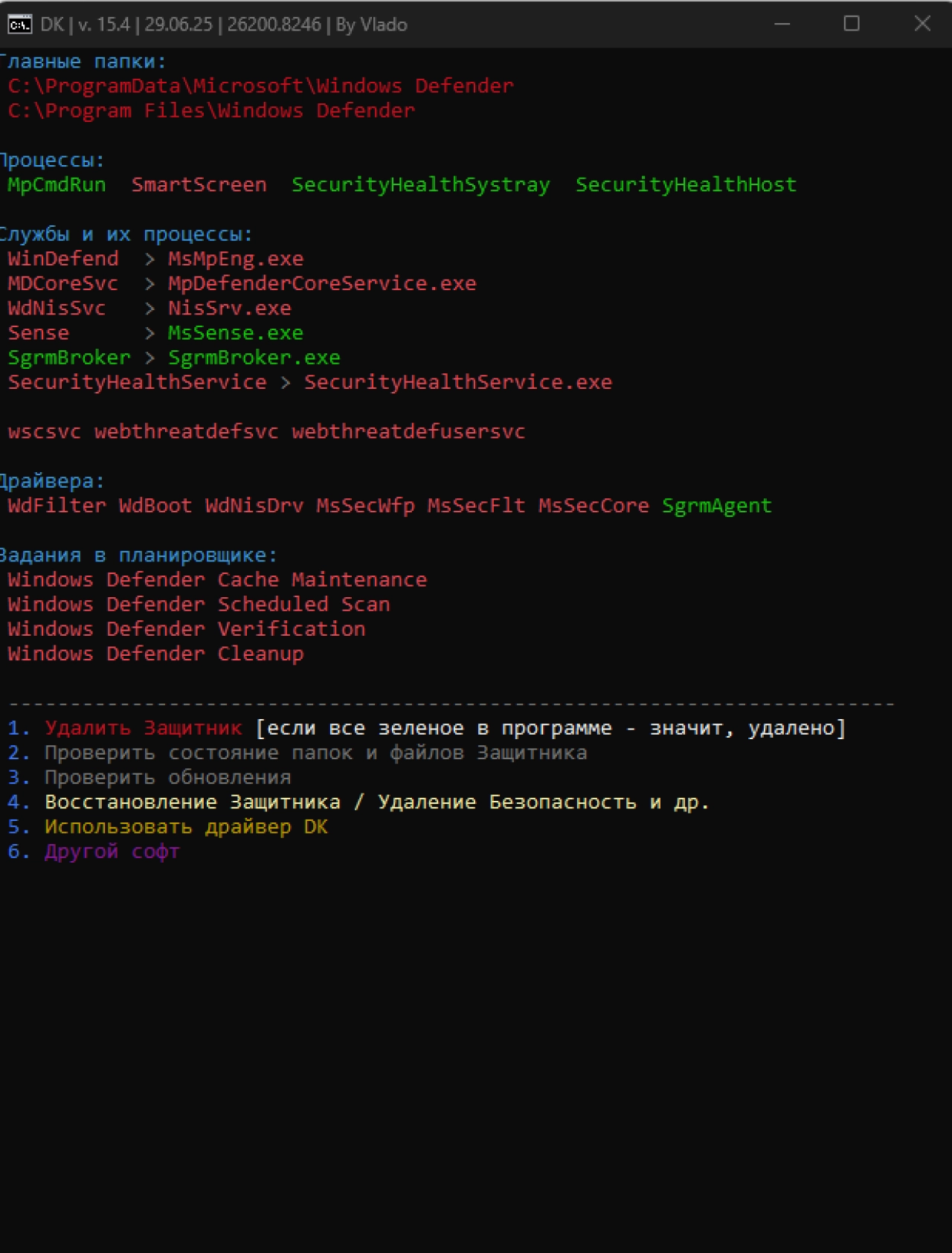Click the MsSecFlt driver name

click(476, 506)
